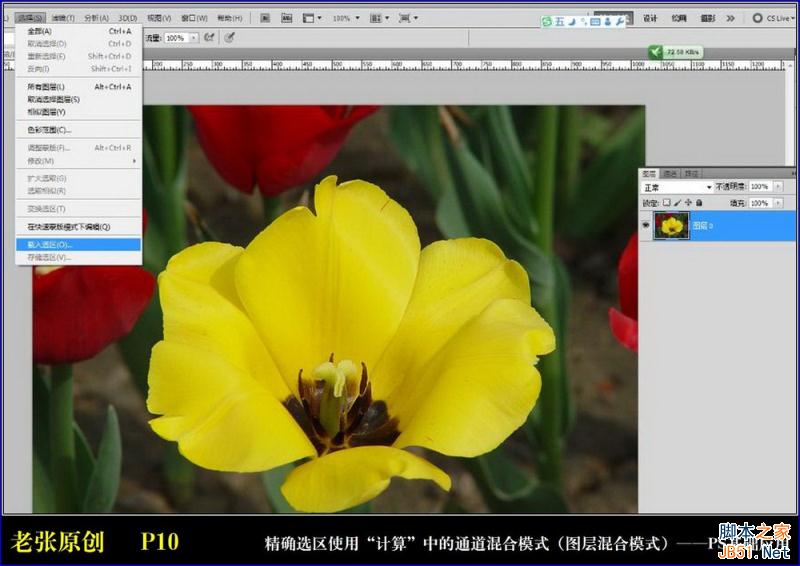This screenshot has height=566, width=800.
Task: Open the 窗口(W) menu
Action: point(194,18)
